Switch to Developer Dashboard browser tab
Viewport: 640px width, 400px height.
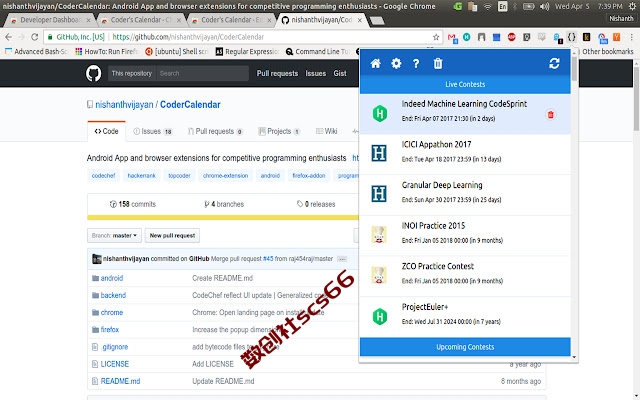[x=51, y=20]
